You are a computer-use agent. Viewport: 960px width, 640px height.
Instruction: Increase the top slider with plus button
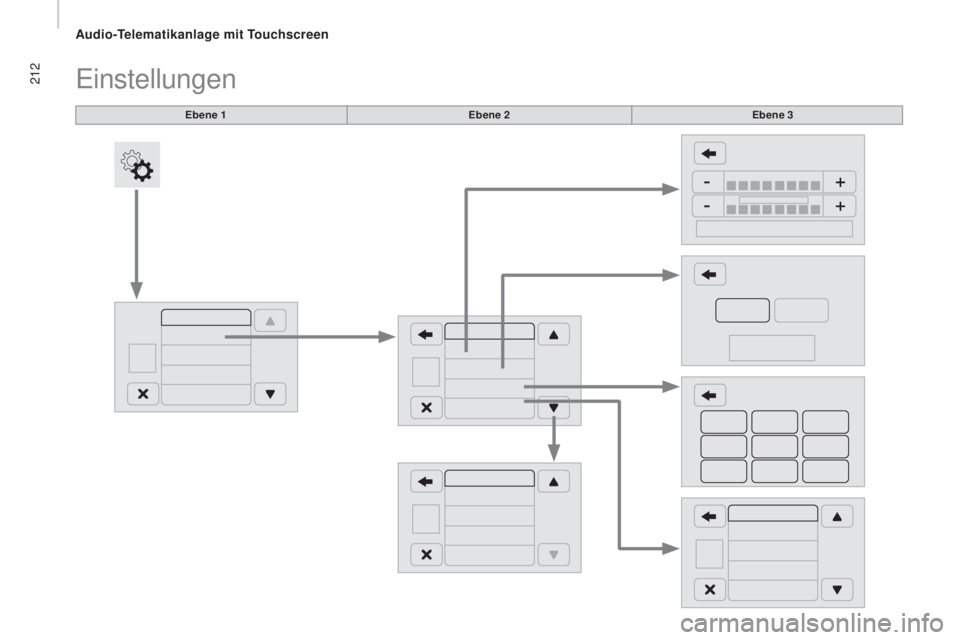(x=840, y=183)
